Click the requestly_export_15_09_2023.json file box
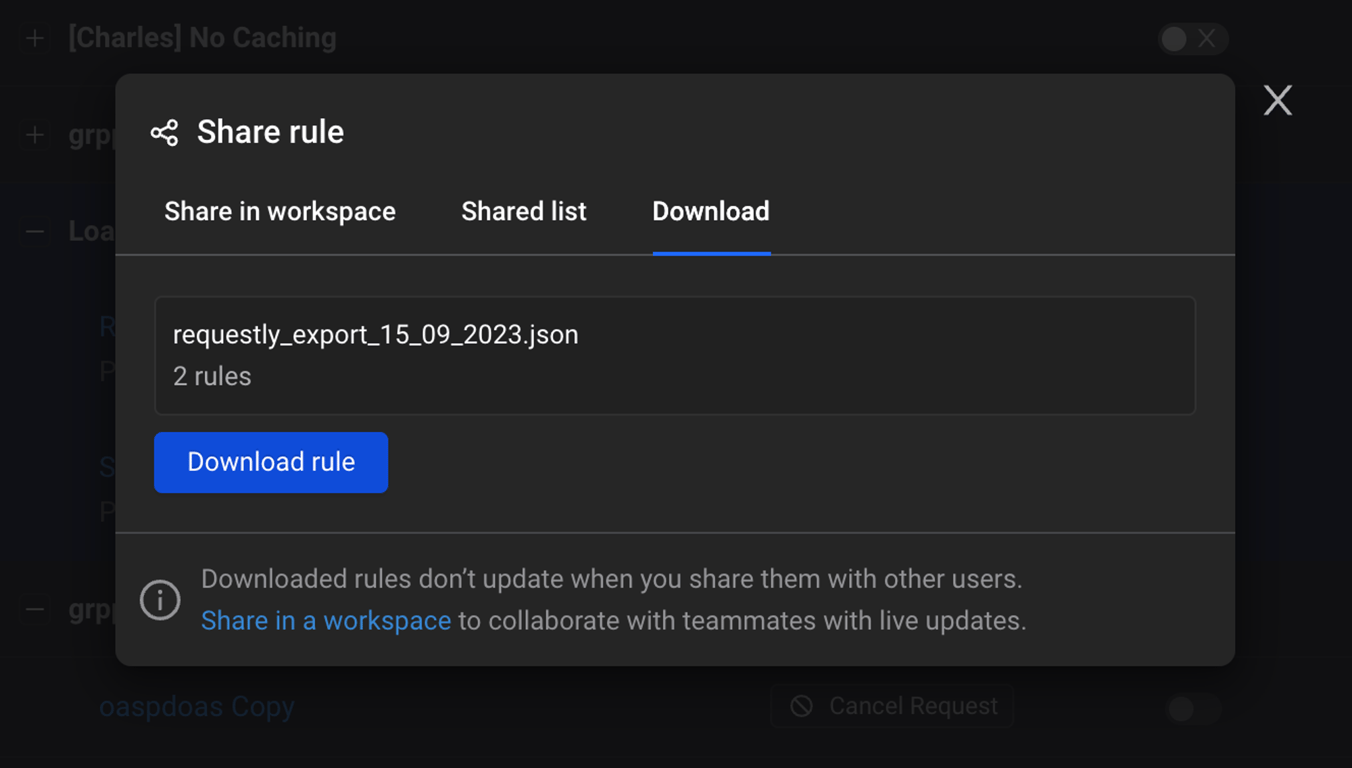Screen dimensions: 1352x768 674,355
